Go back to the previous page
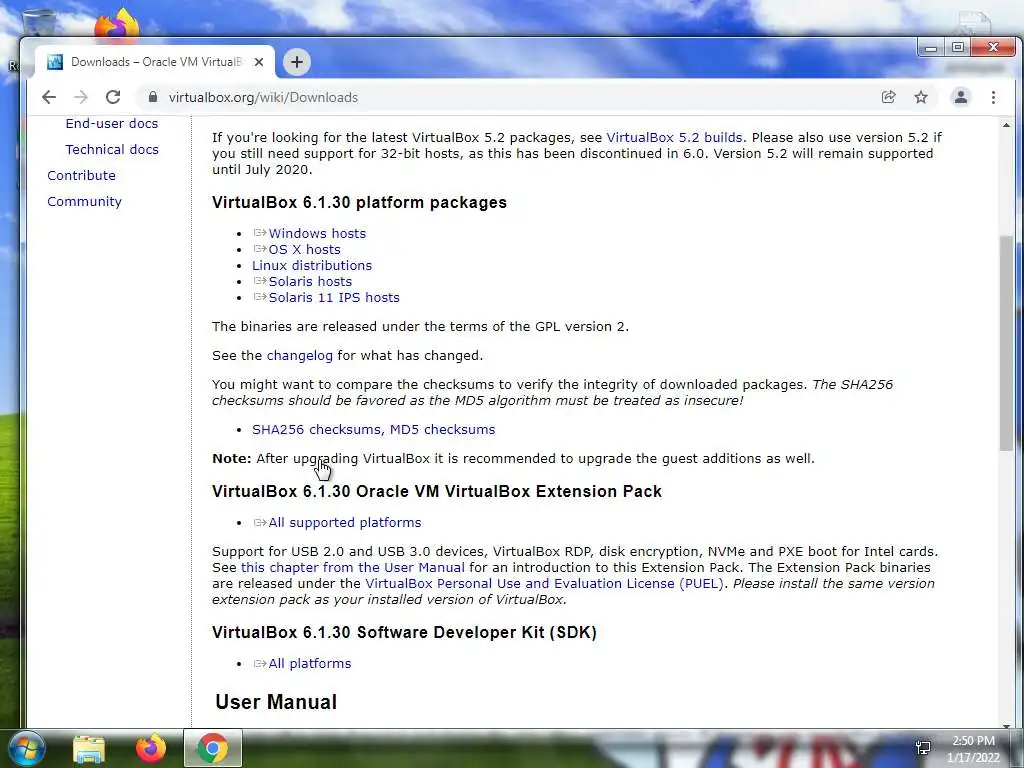The width and height of the screenshot is (1024, 768). [49, 97]
